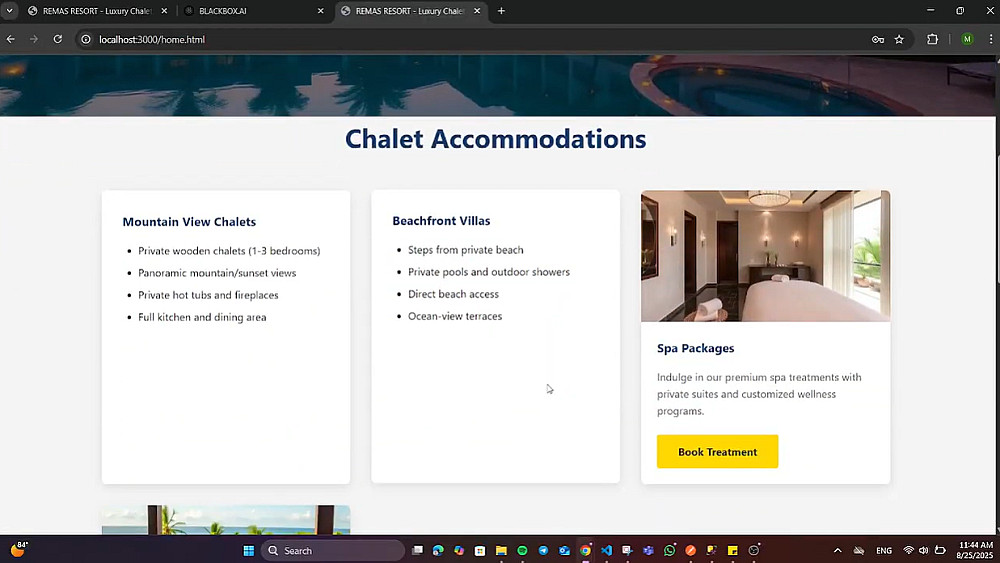The image size is (1000, 563).
Task: Open Telegram from the taskbar
Action: pos(543,550)
